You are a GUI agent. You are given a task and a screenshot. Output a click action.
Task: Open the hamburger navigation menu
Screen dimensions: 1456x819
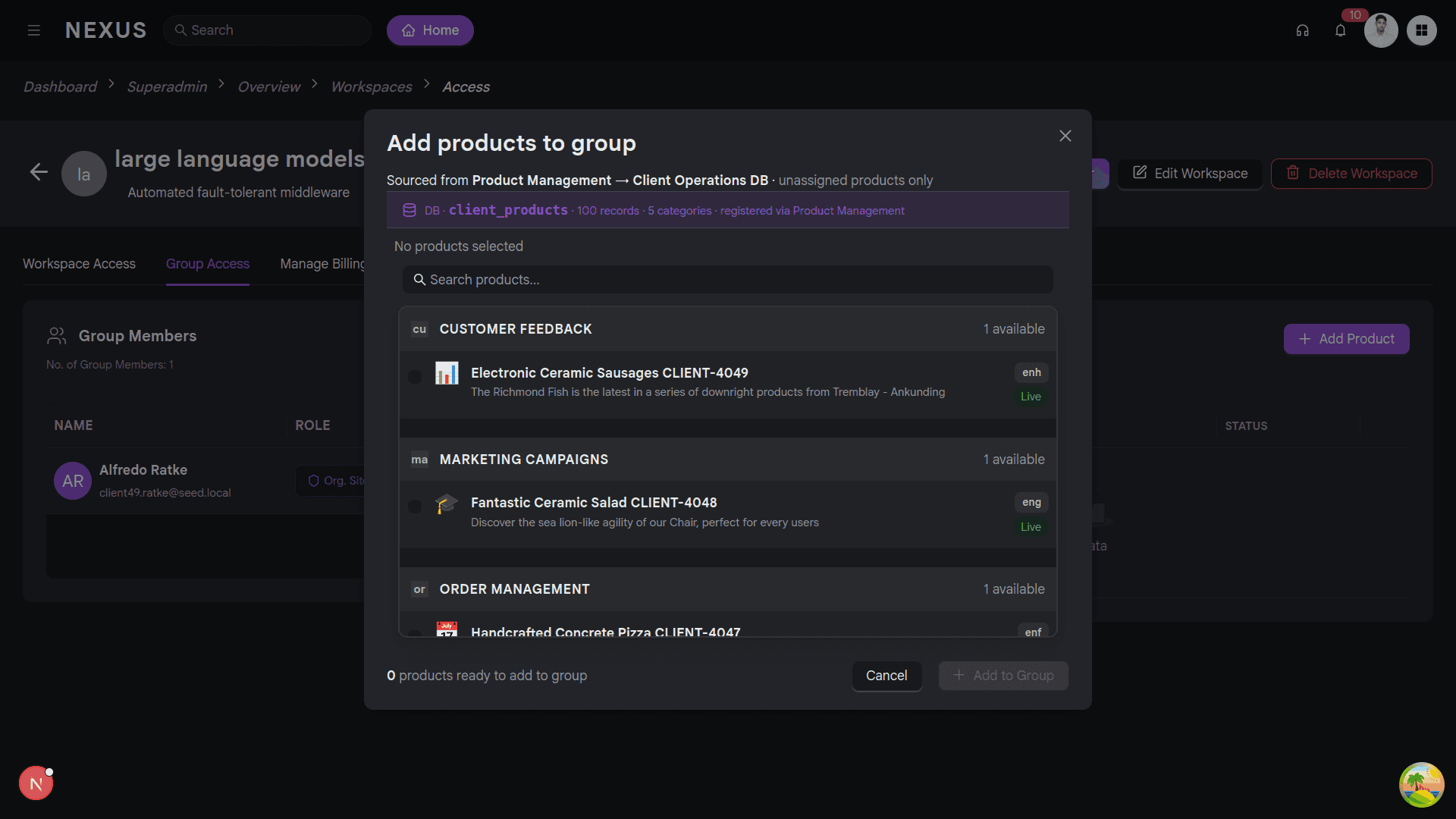(33, 30)
